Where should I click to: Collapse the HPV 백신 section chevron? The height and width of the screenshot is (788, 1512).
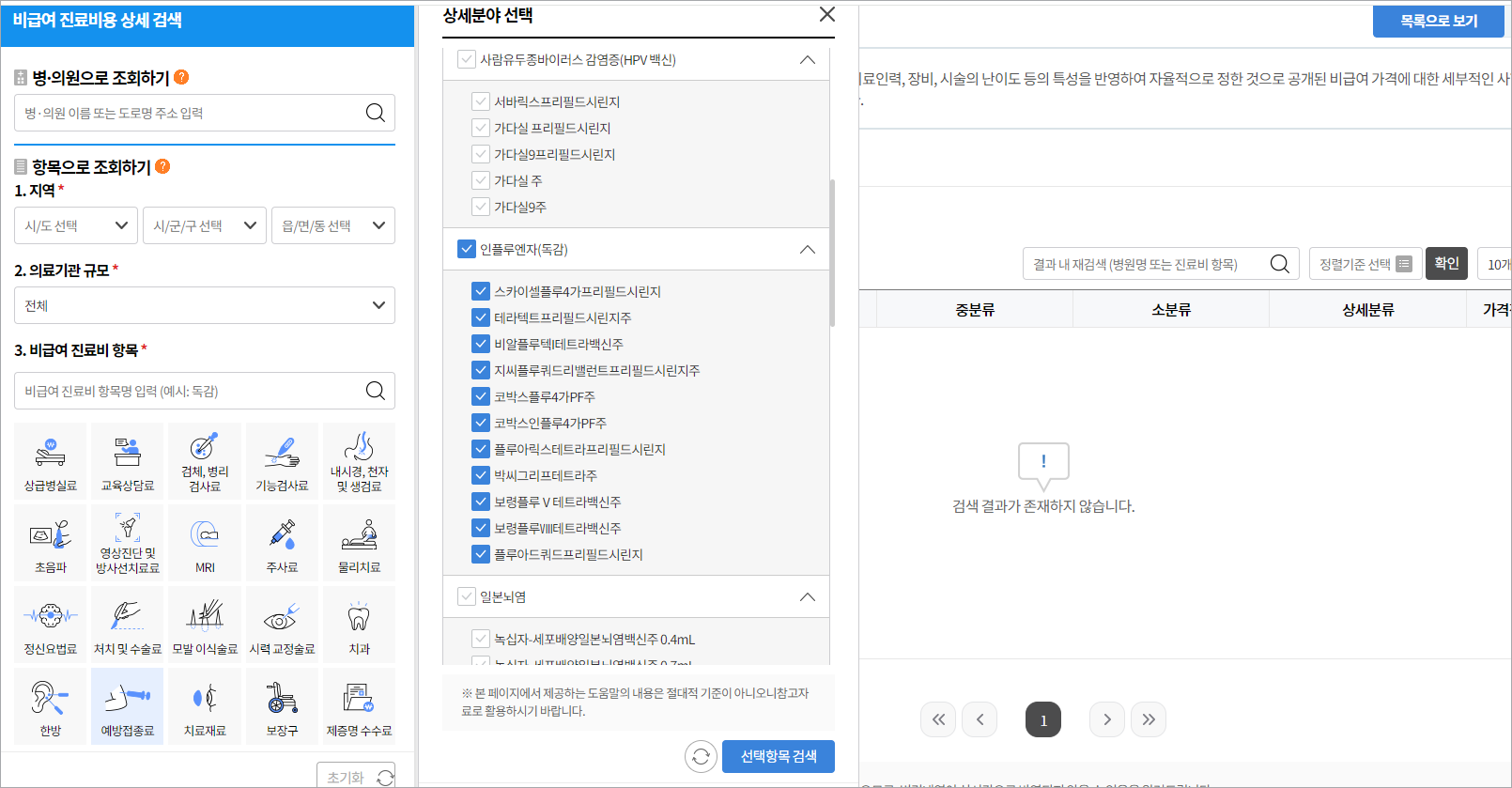pyautogui.click(x=808, y=60)
